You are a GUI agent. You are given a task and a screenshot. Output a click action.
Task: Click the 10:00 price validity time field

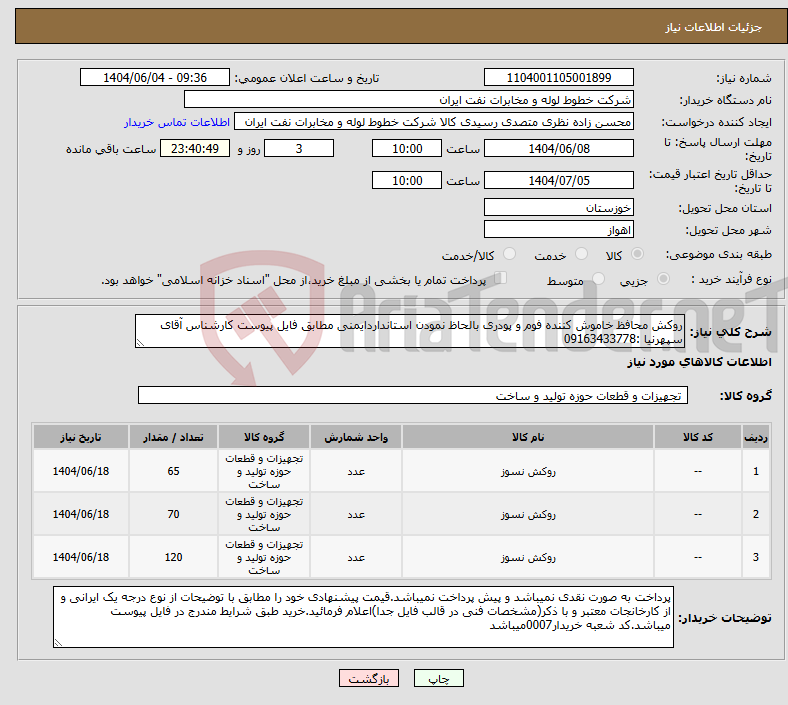coord(407,180)
